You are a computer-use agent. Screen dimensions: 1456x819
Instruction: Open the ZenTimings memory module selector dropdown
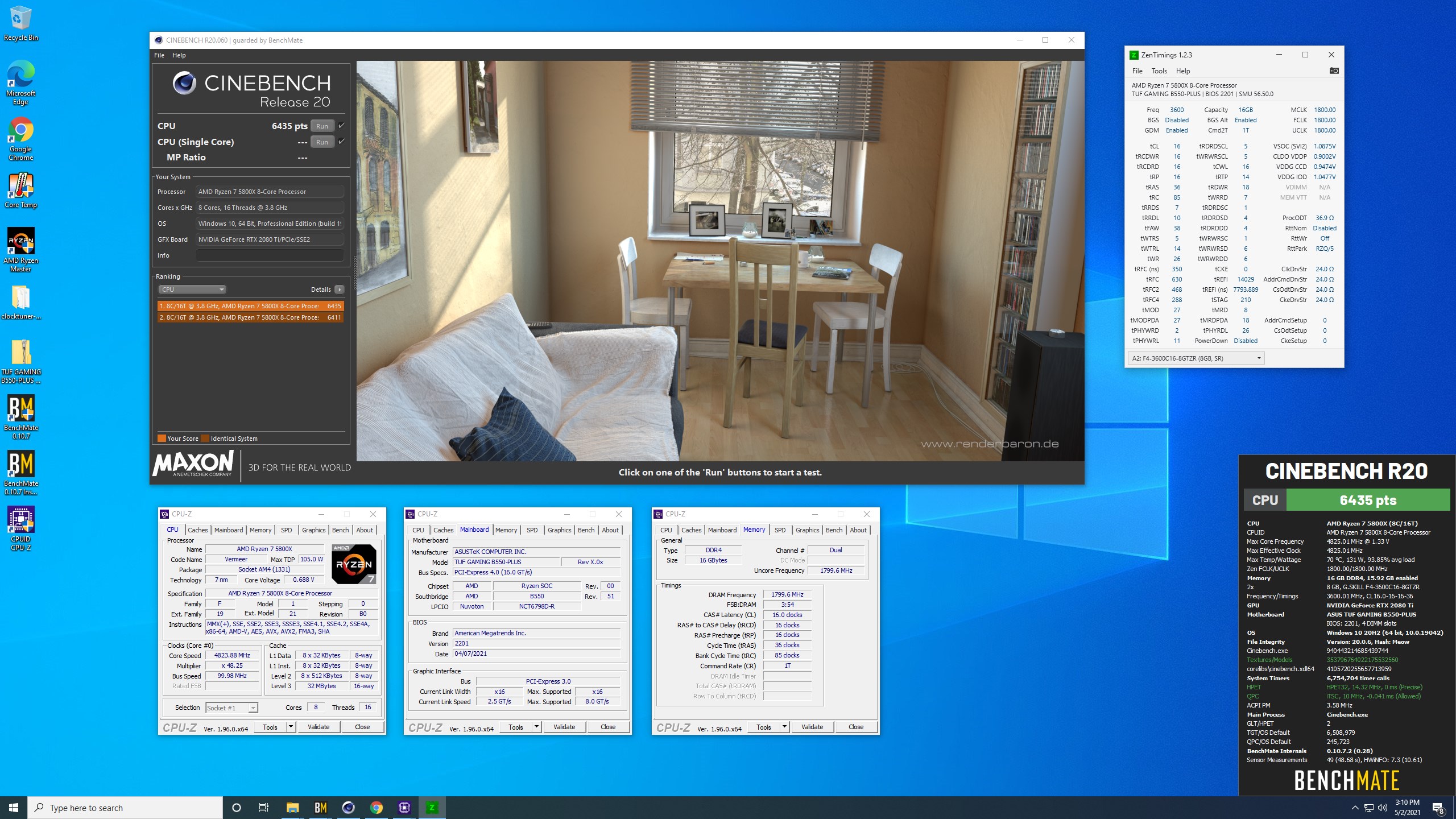[1196, 358]
